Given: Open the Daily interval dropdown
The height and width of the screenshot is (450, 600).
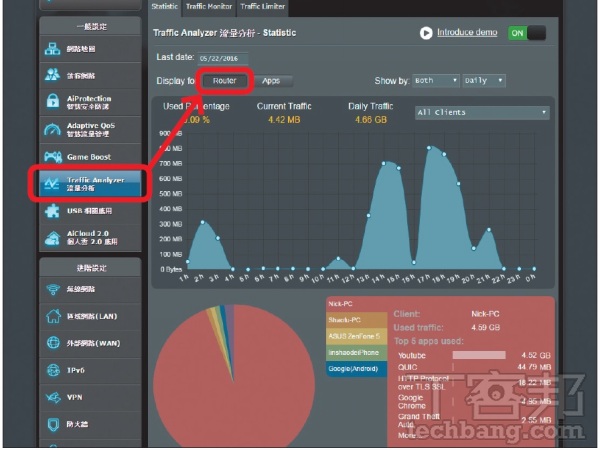Looking at the screenshot, I should 484,81.
